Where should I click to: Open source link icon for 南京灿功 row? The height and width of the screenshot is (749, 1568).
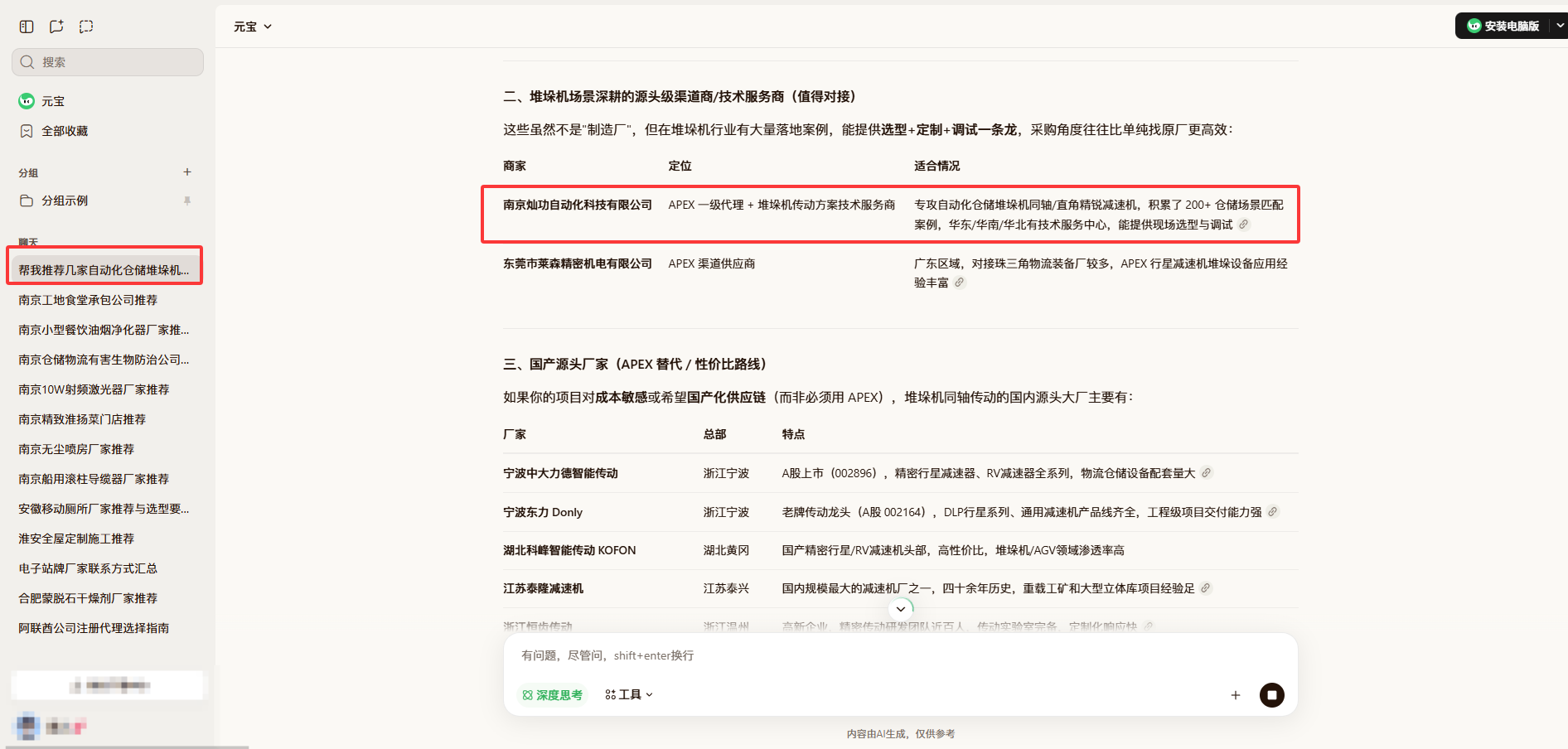(1243, 225)
